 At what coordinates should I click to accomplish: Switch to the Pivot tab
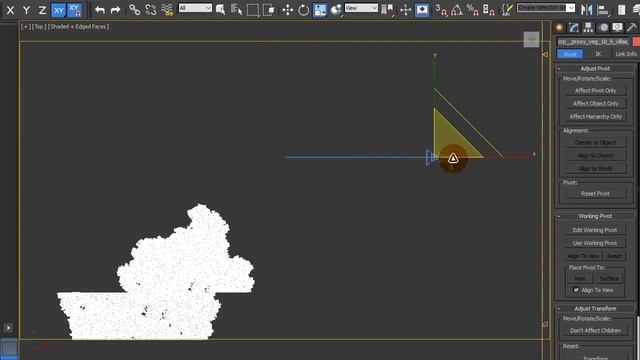click(x=570, y=54)
